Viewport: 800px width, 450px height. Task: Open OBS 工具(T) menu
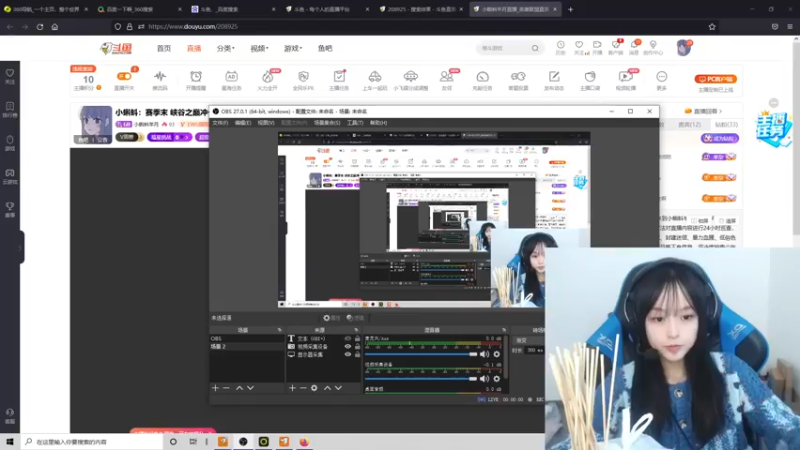pyautogui.click(x=355, y=123)
